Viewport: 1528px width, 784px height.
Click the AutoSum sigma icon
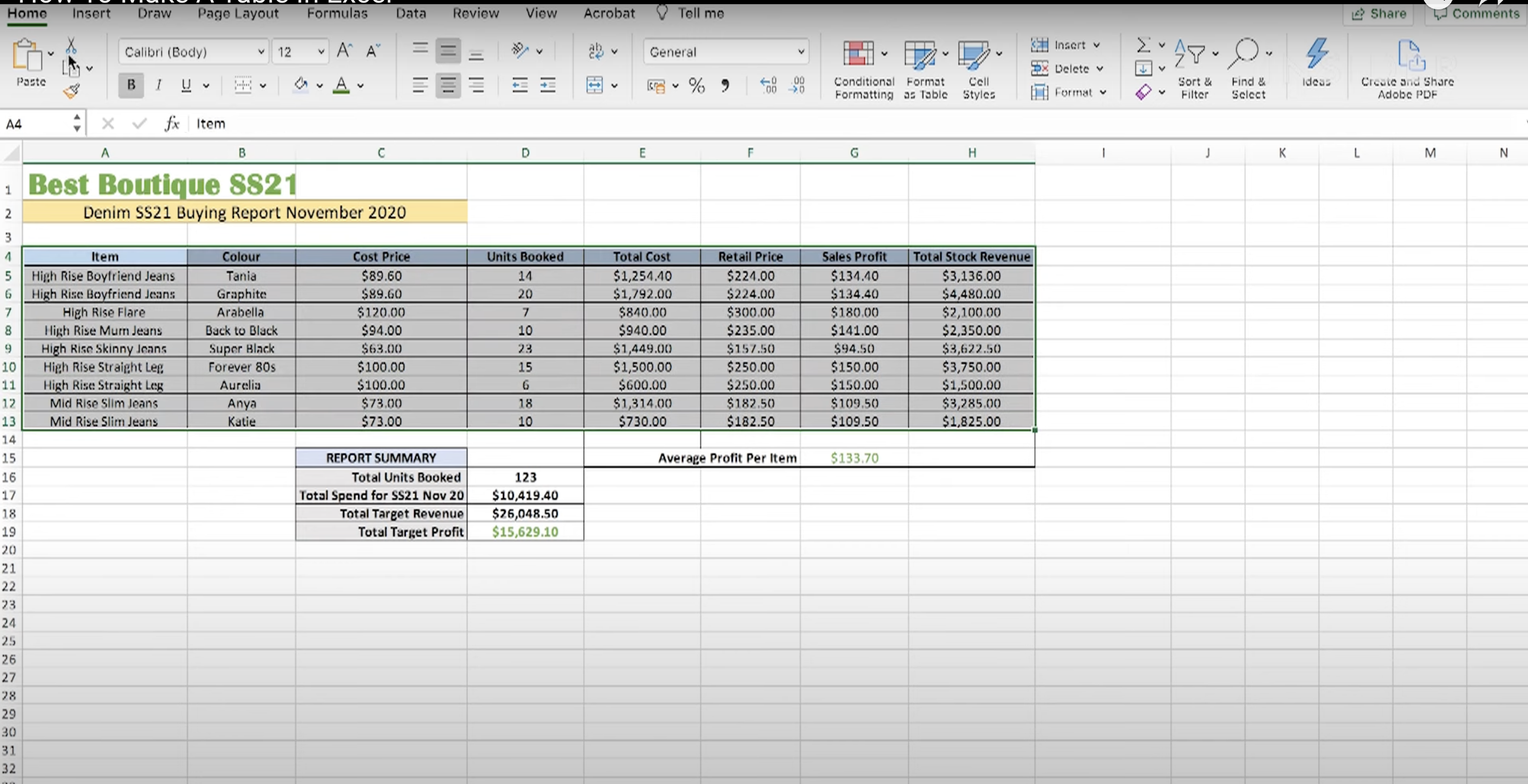coord(1143,45)
